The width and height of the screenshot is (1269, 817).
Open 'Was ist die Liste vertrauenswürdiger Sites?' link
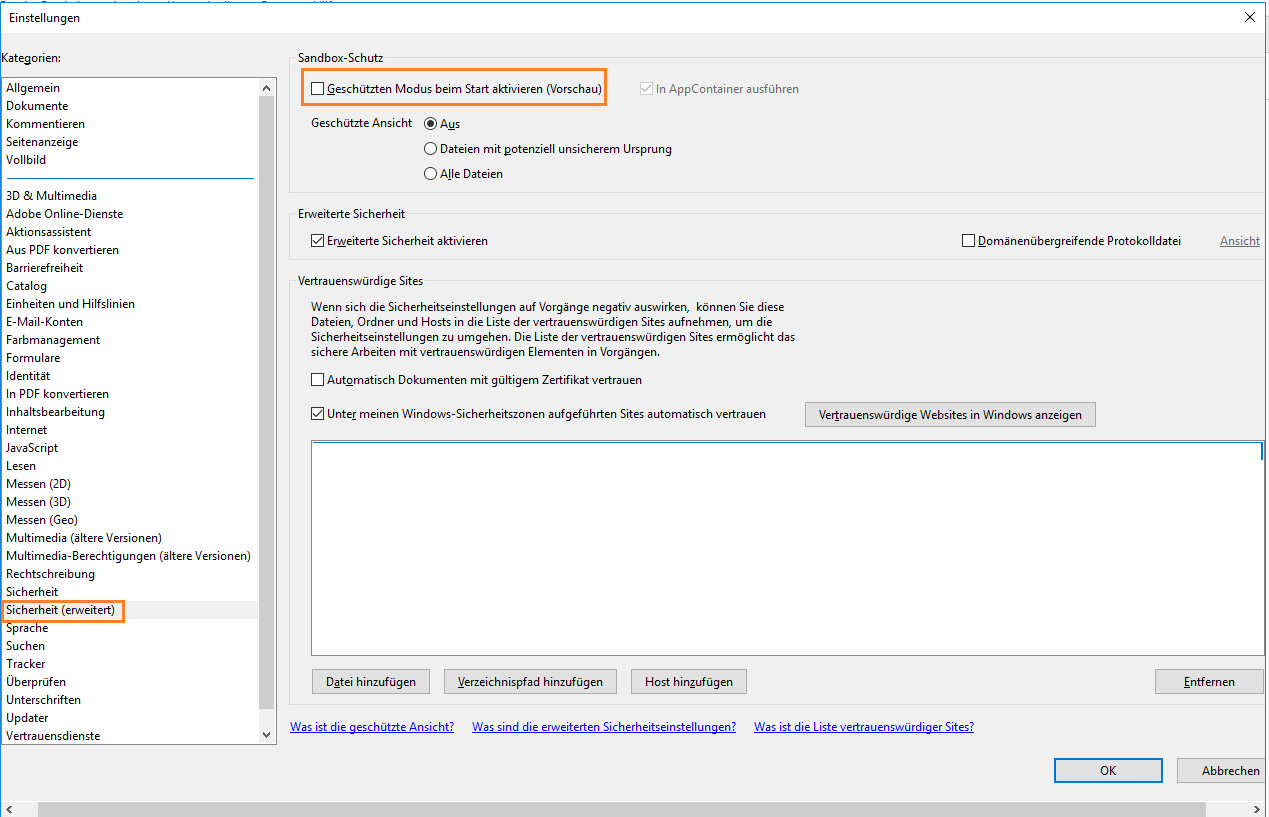pyautogui.click(x=864, y=727)
